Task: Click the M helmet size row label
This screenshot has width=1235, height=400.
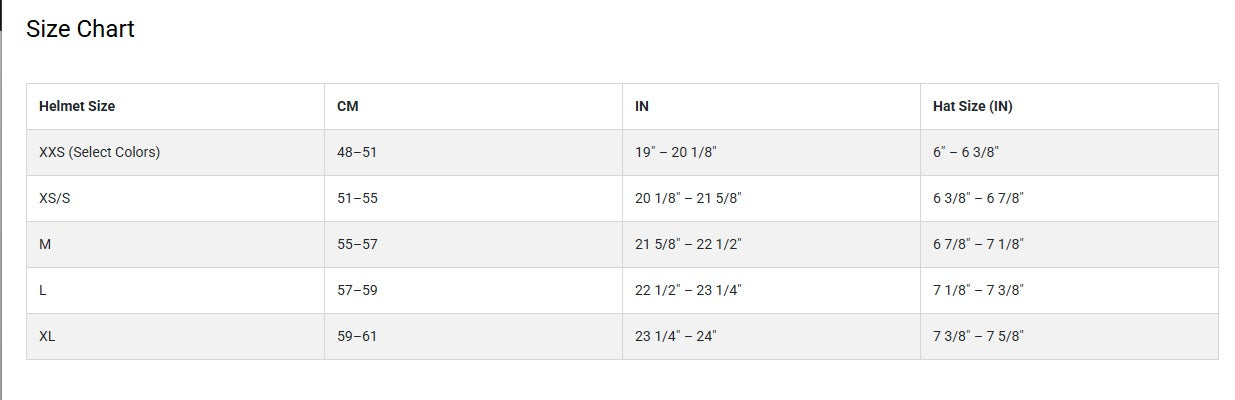Action: (x=45, y=244)
